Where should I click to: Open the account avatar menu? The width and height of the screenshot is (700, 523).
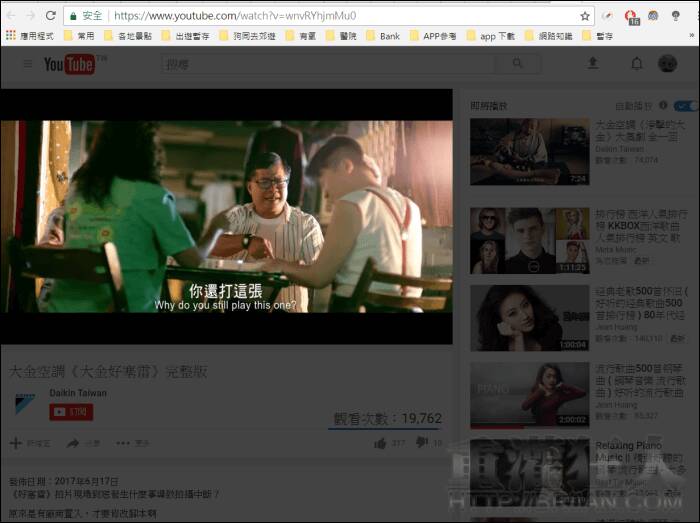coord(667,63)
